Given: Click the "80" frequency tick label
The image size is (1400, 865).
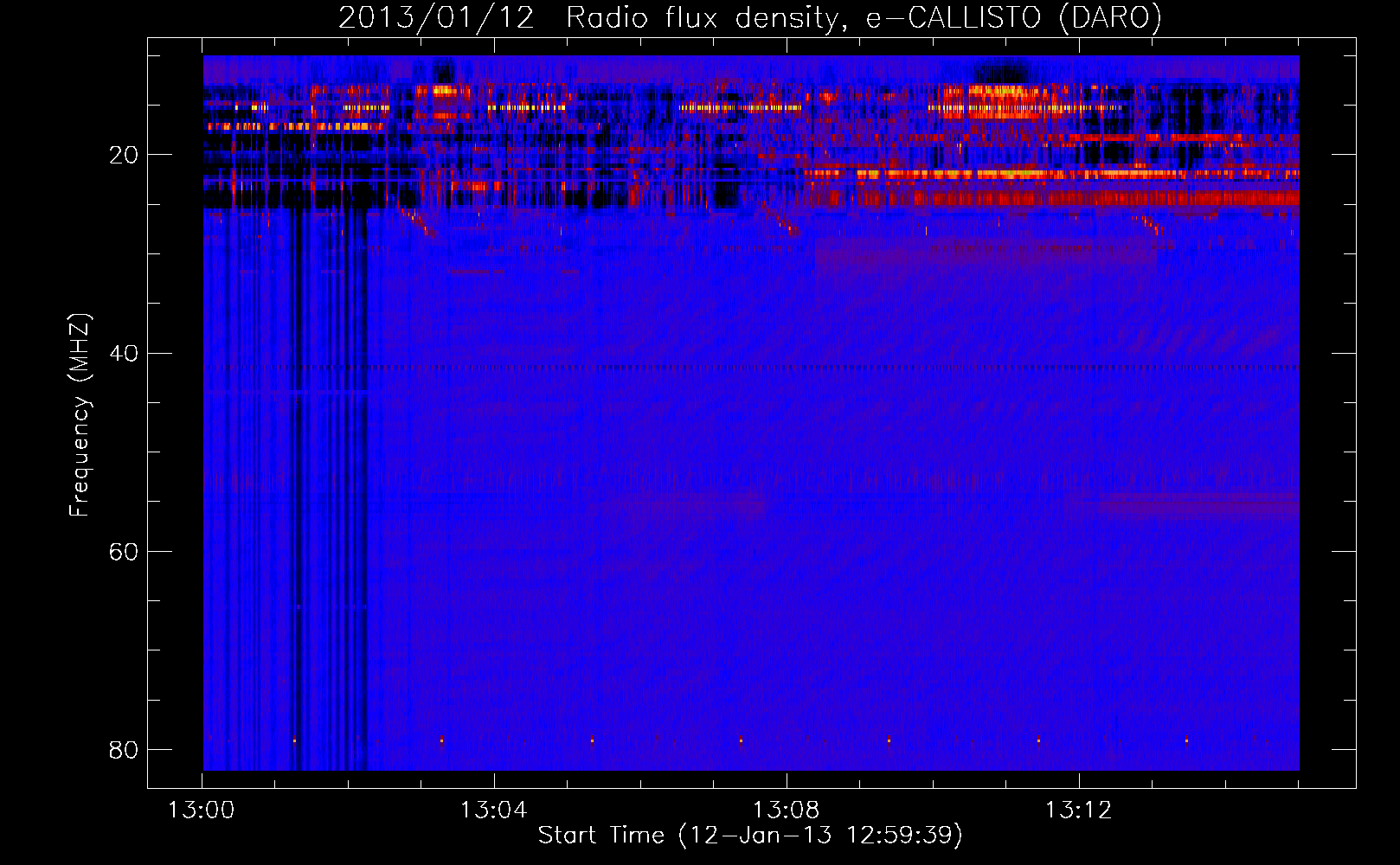Looking at the screenshot, I should click(124, 750).
